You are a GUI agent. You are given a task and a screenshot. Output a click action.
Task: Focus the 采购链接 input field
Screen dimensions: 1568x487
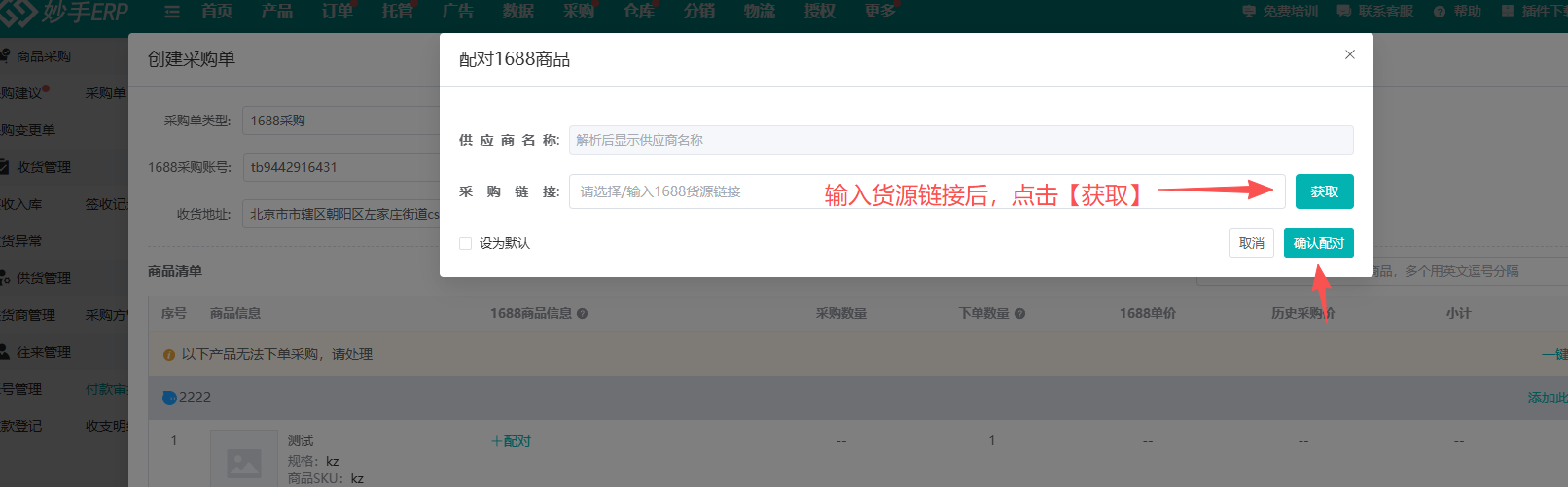coord(927,191)
